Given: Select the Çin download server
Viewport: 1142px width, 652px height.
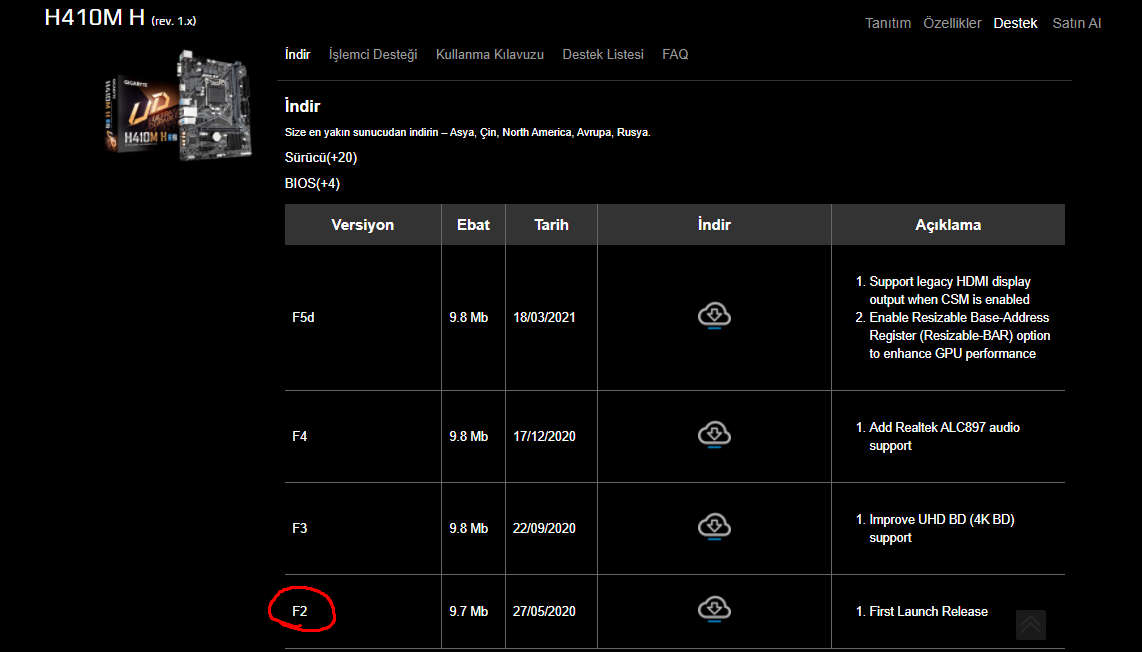Looking at the screenshot, I should tap(488, 133).
